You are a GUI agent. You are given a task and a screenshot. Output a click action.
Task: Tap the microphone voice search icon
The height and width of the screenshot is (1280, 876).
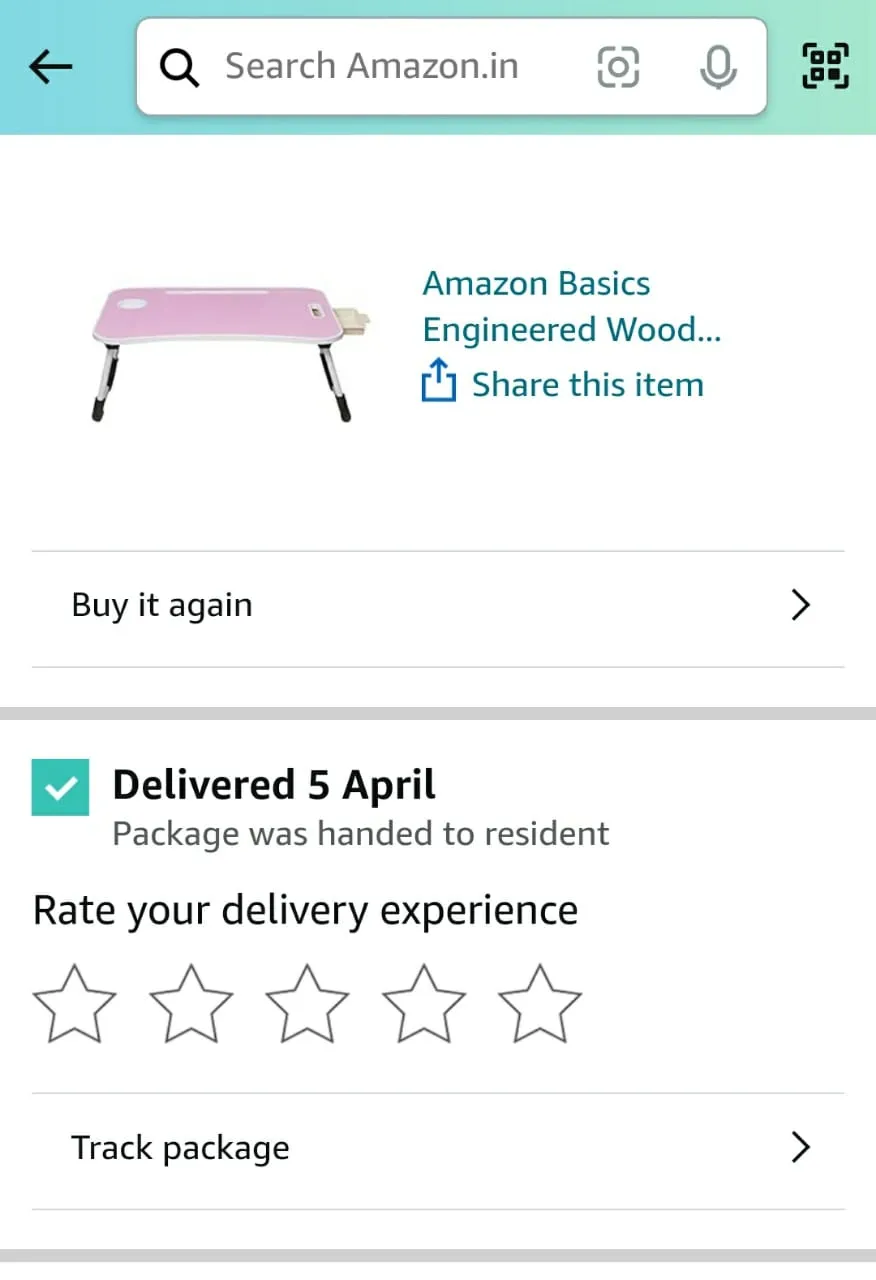717,68
